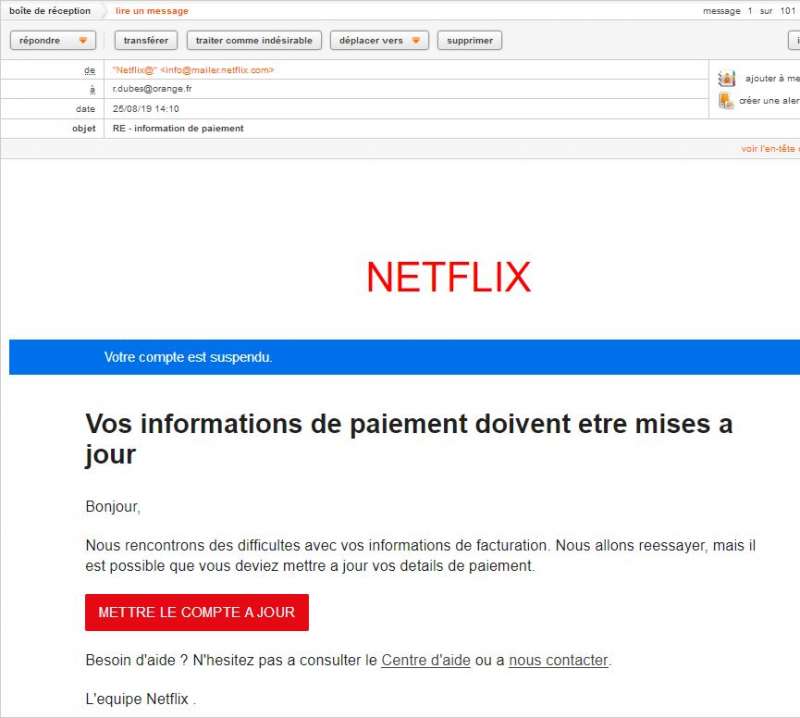Click the répondre button
Viewport: 800px width, 718px height.
[40, 40]
